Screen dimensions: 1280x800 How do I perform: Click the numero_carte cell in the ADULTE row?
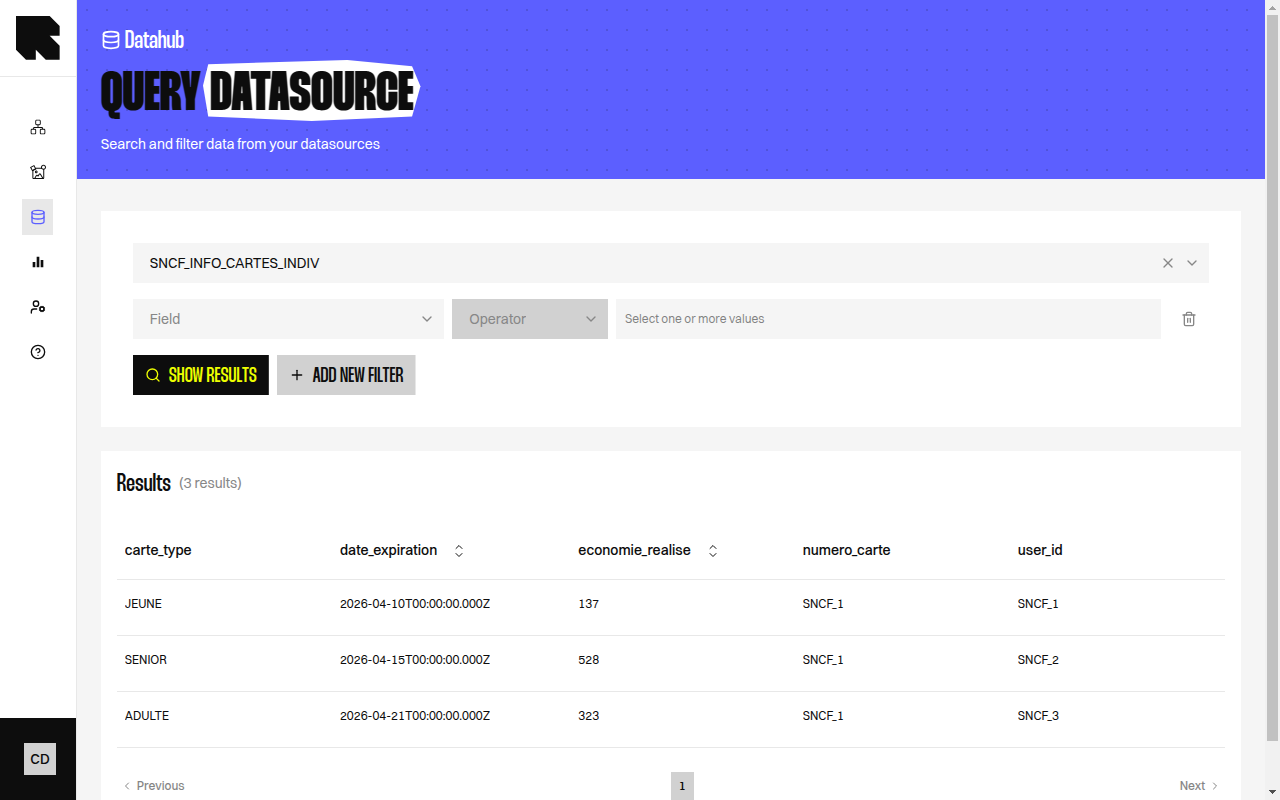pyautogui.click(x=823, y=716)
